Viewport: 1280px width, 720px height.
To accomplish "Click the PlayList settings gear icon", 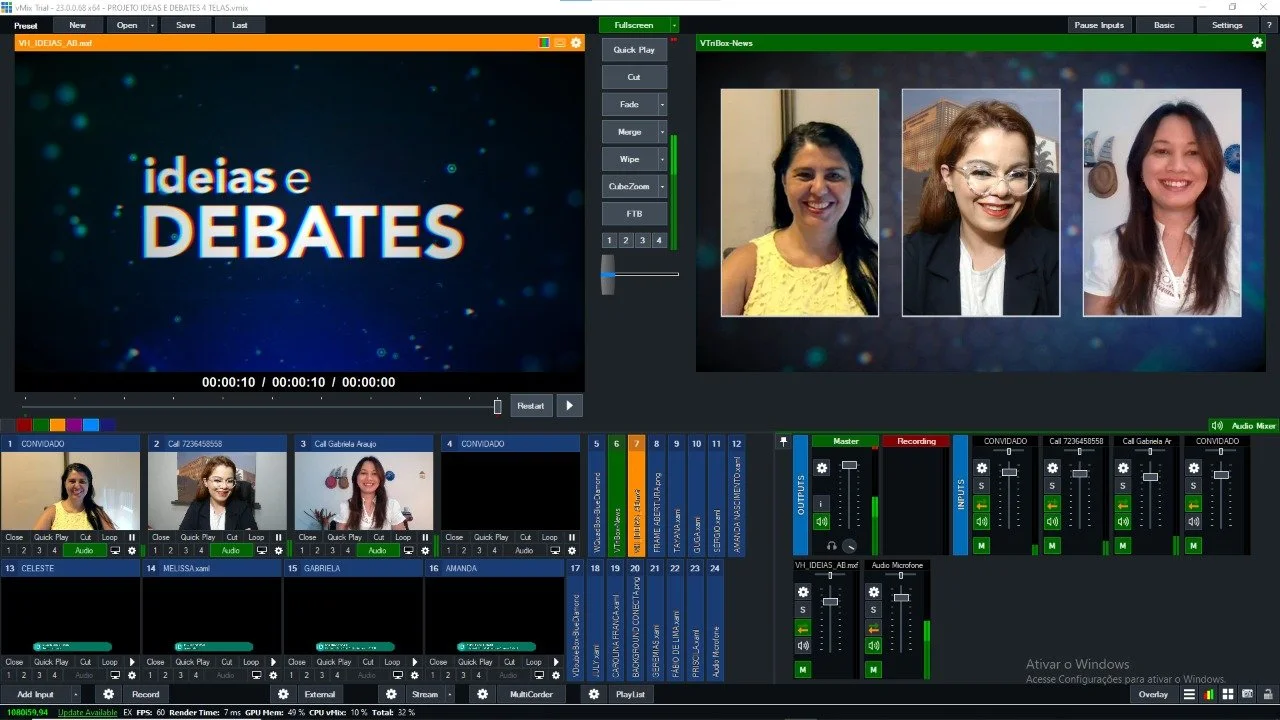I will click(x=594, y=694).
